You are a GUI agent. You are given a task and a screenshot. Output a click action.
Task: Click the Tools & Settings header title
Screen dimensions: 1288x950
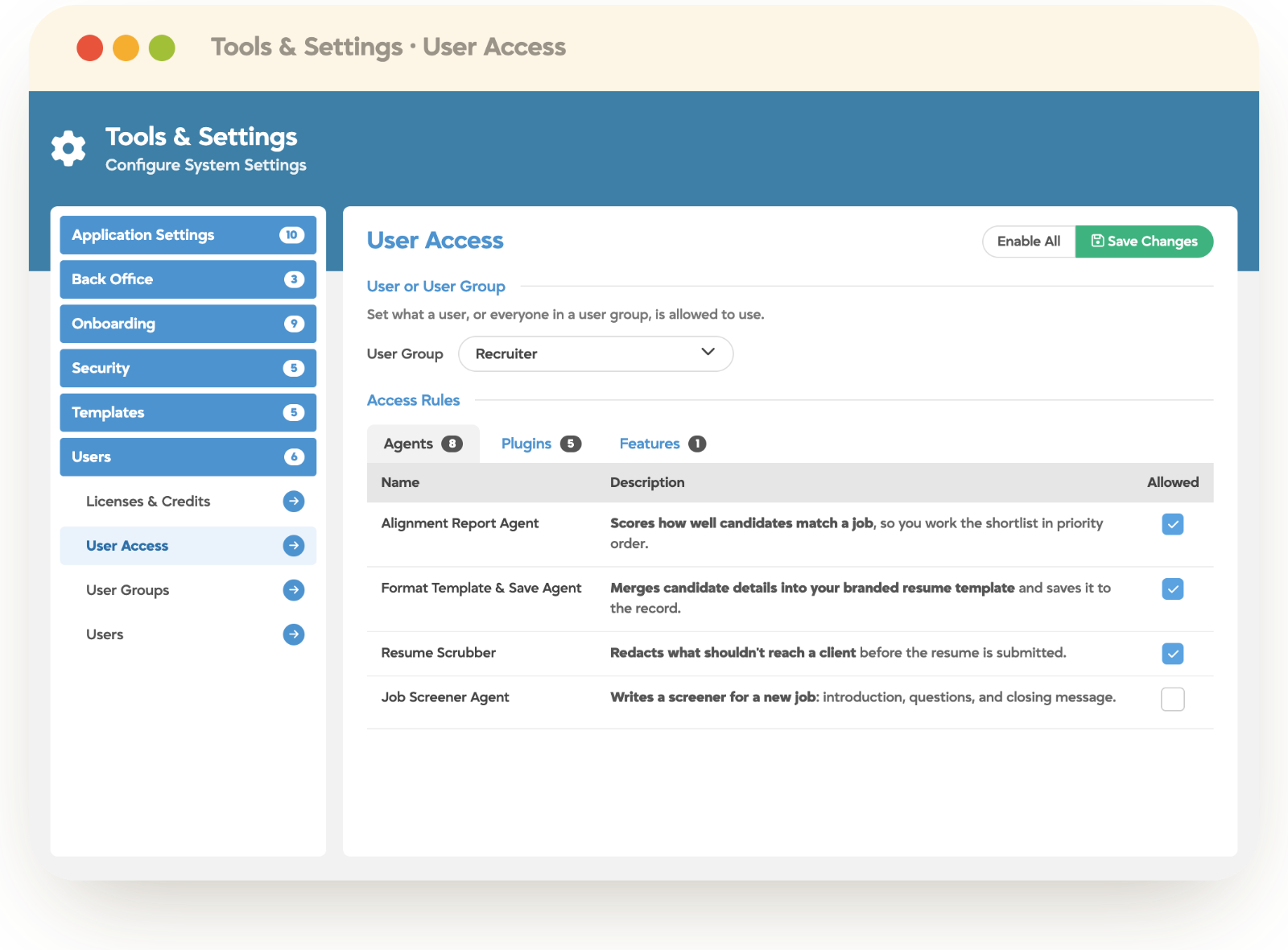201,137
